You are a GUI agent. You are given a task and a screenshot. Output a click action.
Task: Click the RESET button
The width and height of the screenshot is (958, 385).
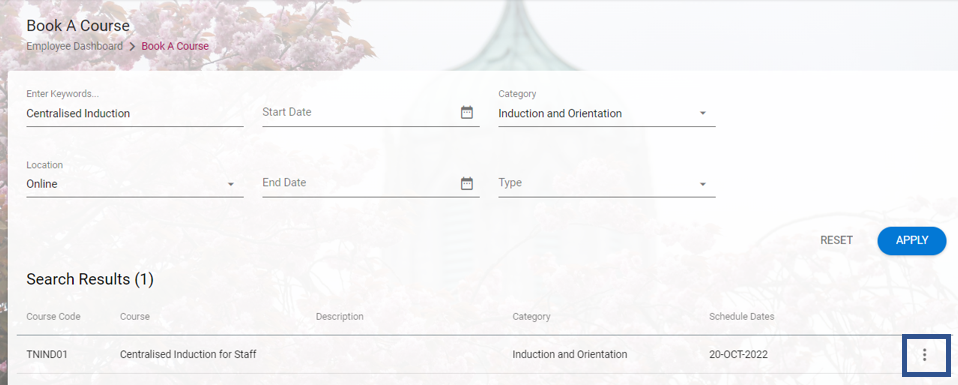point(836,241)
